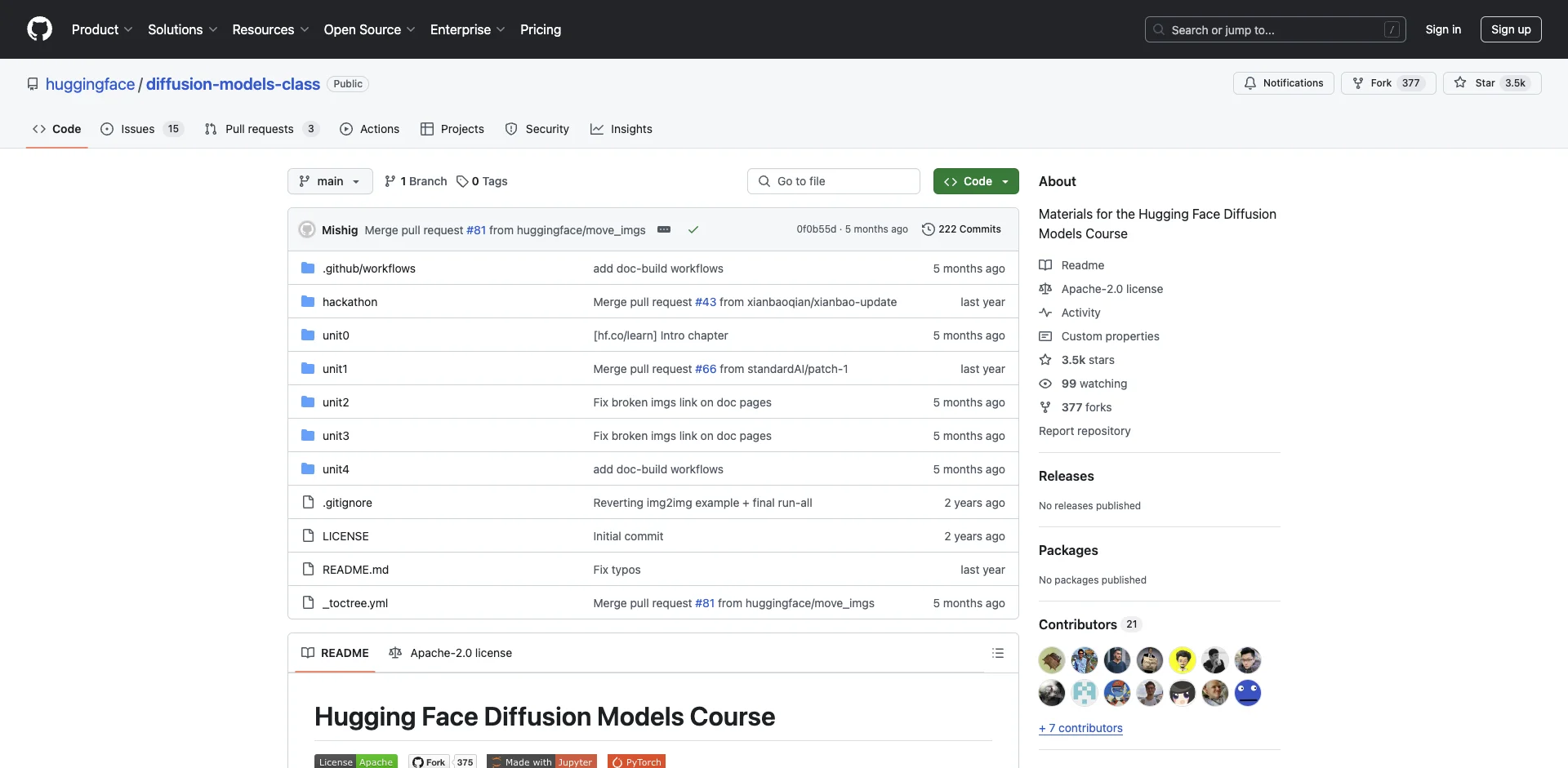Open the _toctree.yml file
The width and height of the screenshot is (1568, 768).
tap(355, 603)
